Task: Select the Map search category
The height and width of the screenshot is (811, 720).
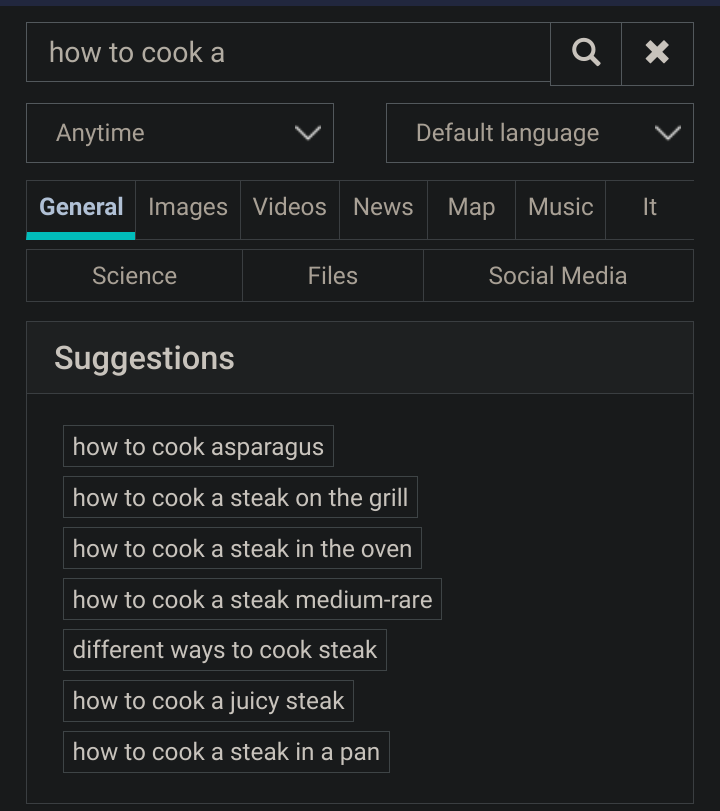Action: click(470, 208)
